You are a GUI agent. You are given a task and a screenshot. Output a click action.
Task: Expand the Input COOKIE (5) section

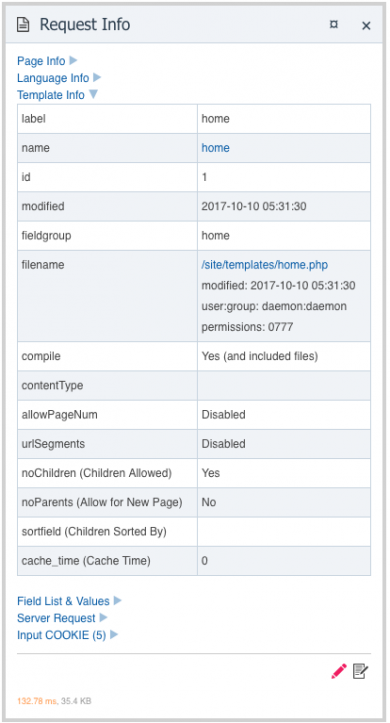click(61, 635)
